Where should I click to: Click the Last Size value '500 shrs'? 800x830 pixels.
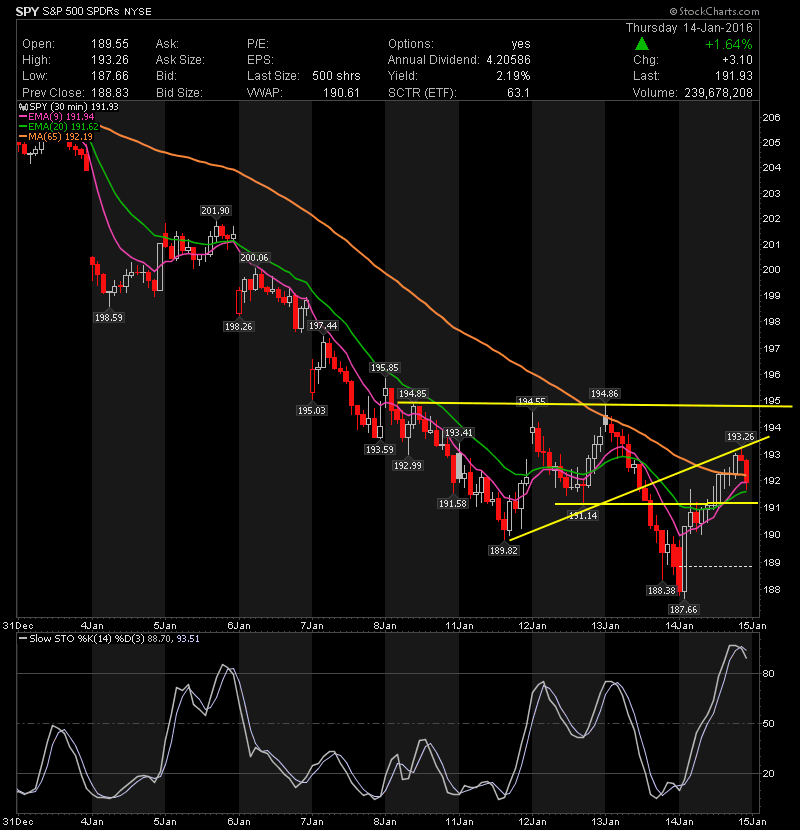coord(336,76)
